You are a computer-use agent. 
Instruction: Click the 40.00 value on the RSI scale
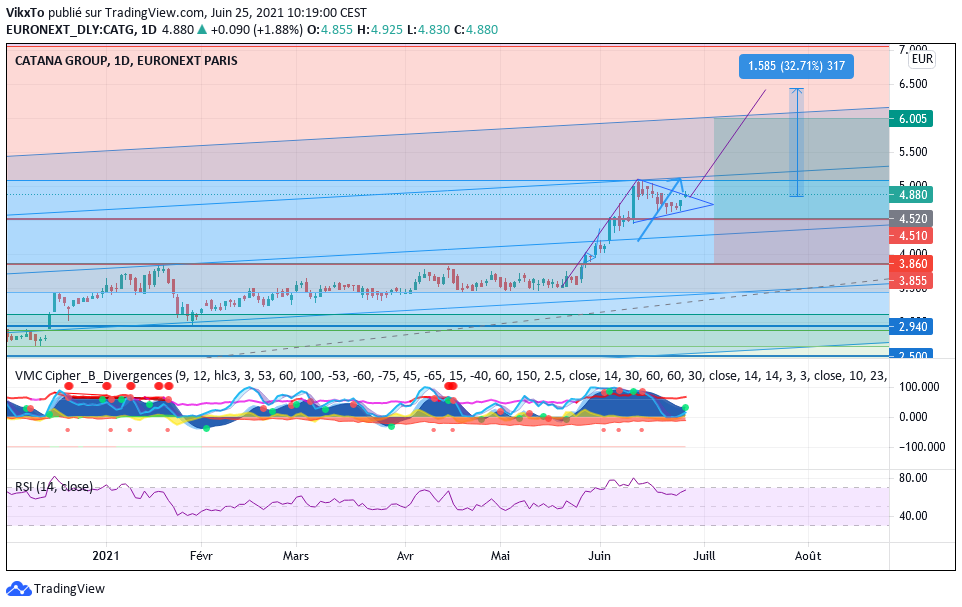click(913, 516)
